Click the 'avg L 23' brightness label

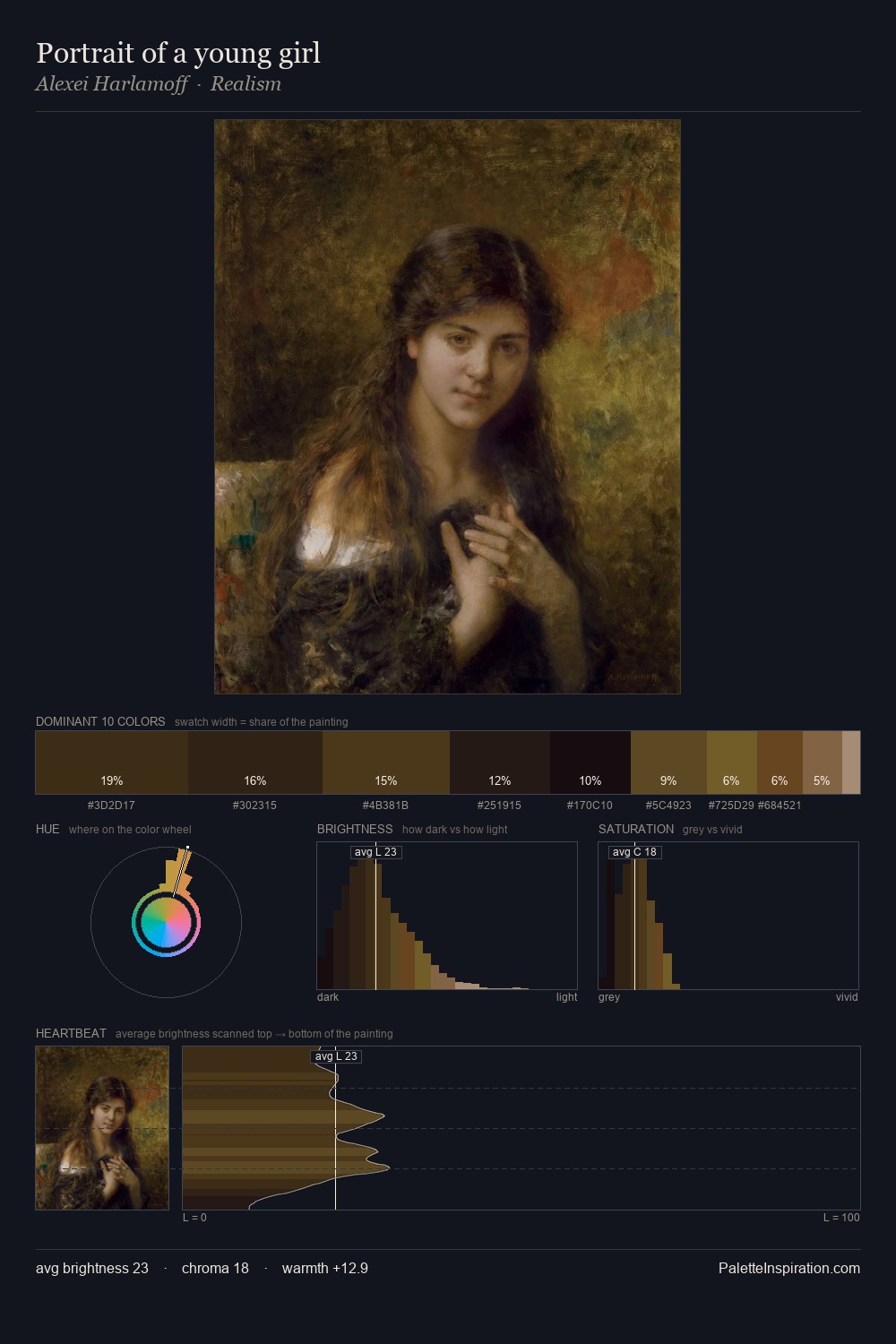375,852
